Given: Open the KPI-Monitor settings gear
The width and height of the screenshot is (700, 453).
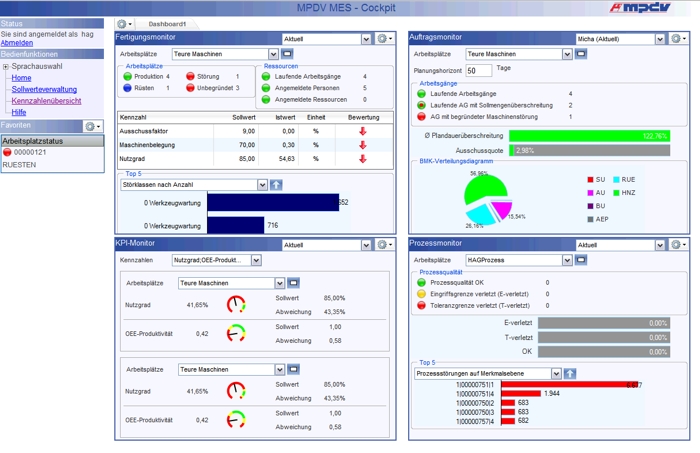Looking at the screenshot, I should click(x=384, y=245).
